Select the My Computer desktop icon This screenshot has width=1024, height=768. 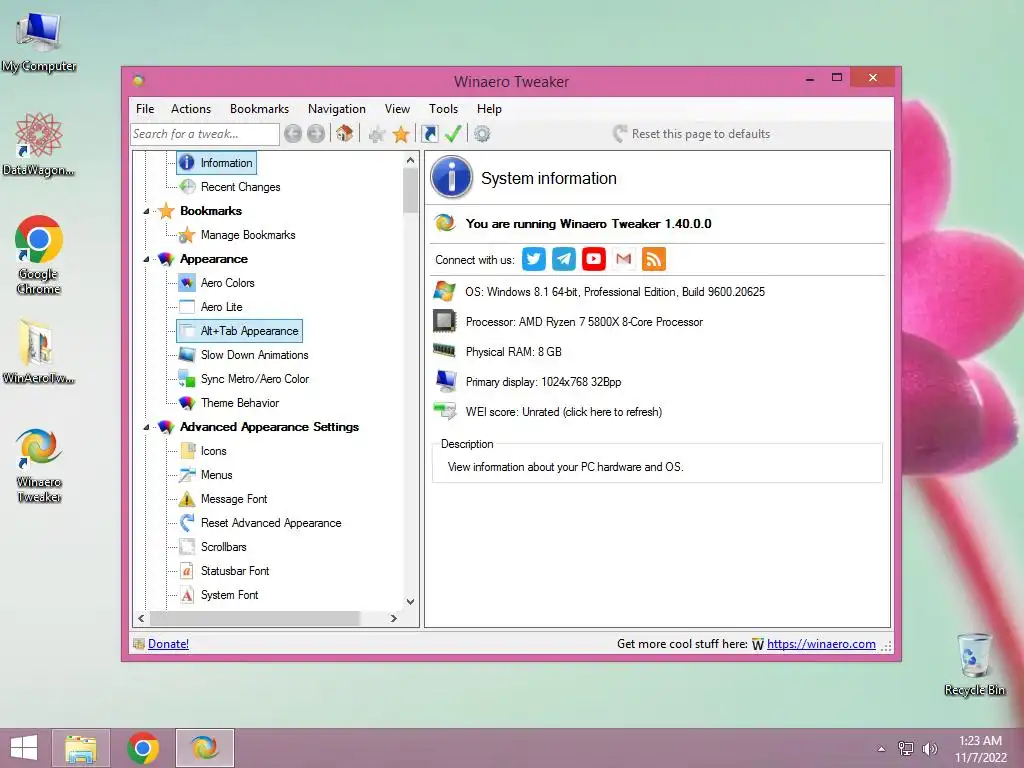[x=39, y=42]
